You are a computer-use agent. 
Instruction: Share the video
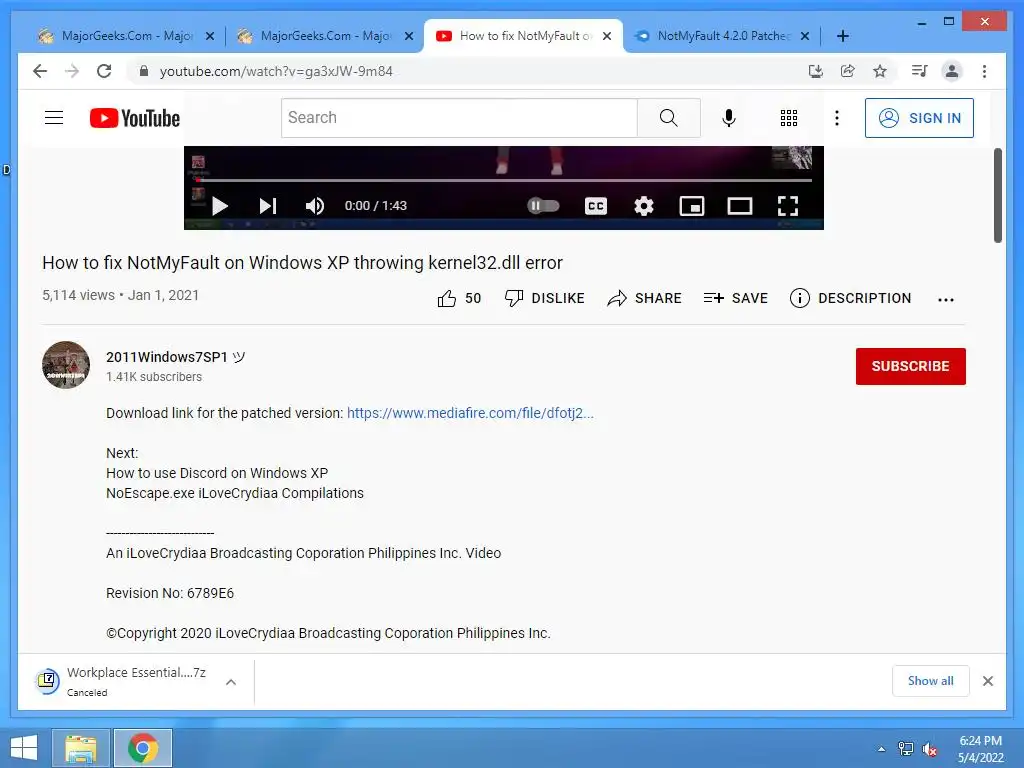tap(644, 298)
